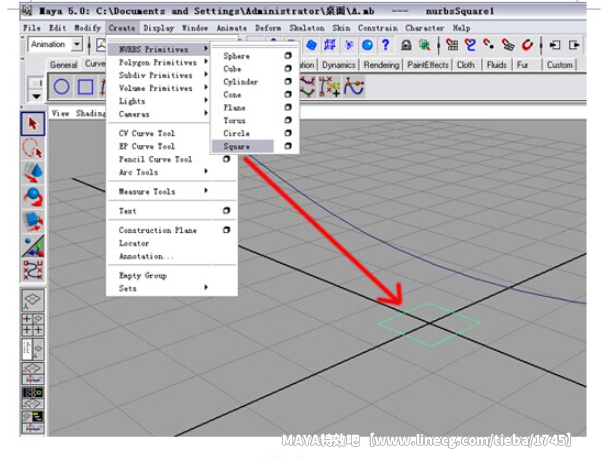
Task: Choose the Rotate tool with sphere icon
Action: (33, 197)
